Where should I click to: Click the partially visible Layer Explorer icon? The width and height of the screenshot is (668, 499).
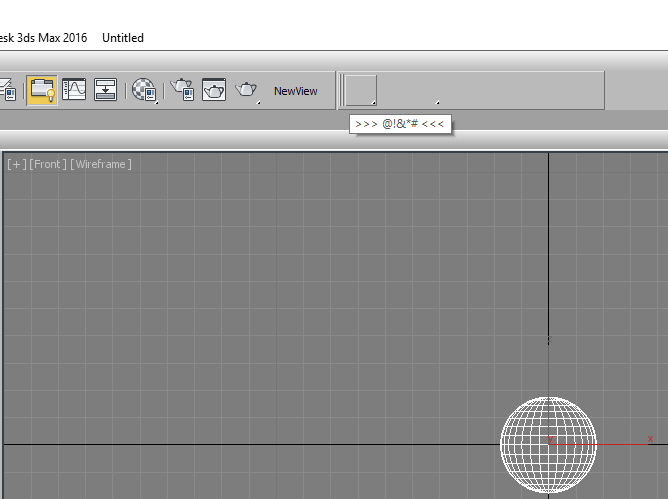8,91
